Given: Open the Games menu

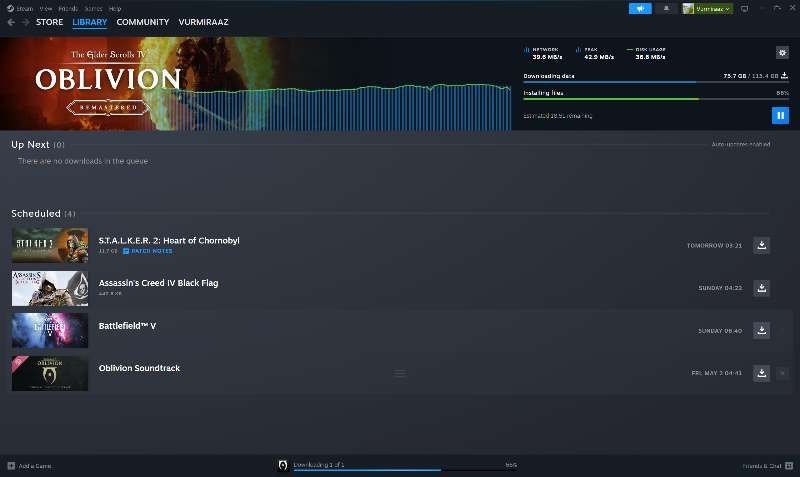Looking at the screenshot, I should click(93, 9).
